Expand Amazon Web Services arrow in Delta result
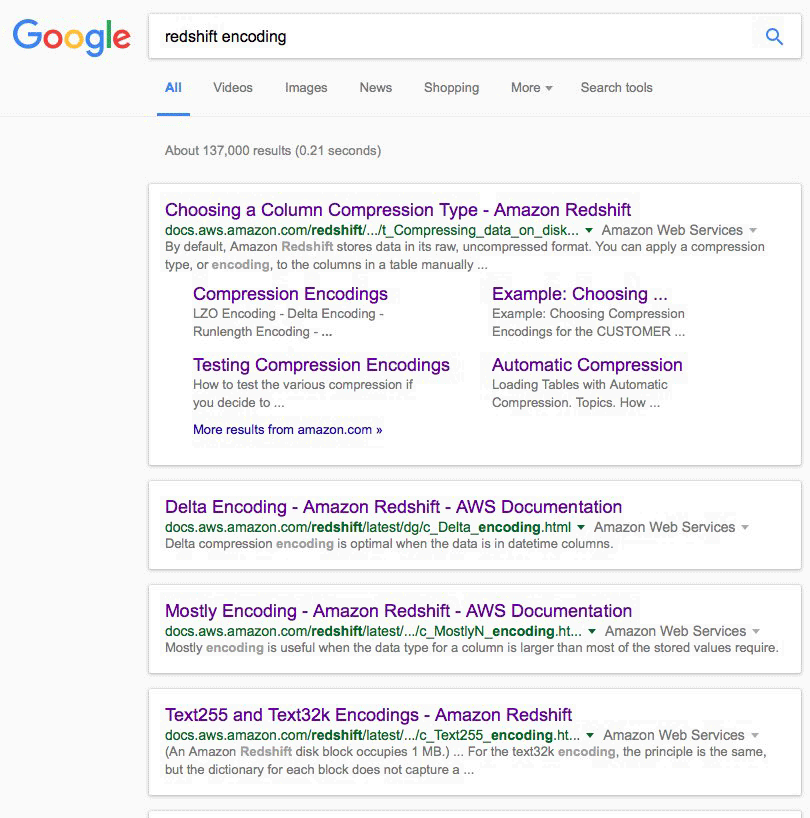Screen dimensions: 810x818 click(745, 527)
